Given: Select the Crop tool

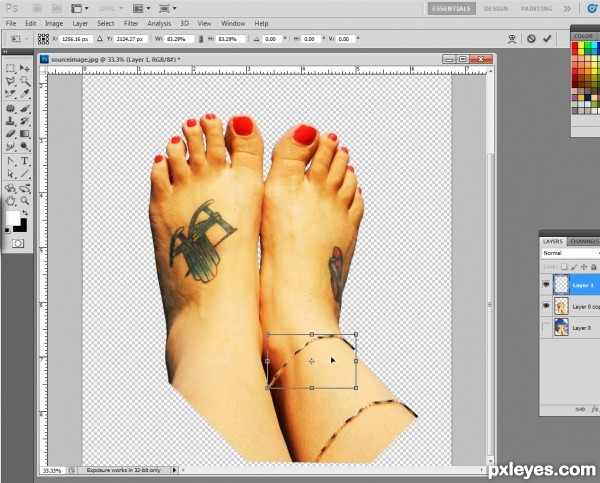Looking at the screenshot, I should 10,94.
